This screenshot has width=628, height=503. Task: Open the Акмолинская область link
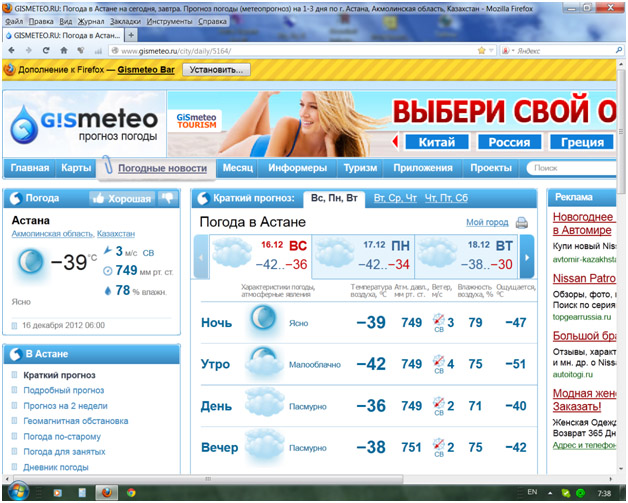[x=52, y=233]
